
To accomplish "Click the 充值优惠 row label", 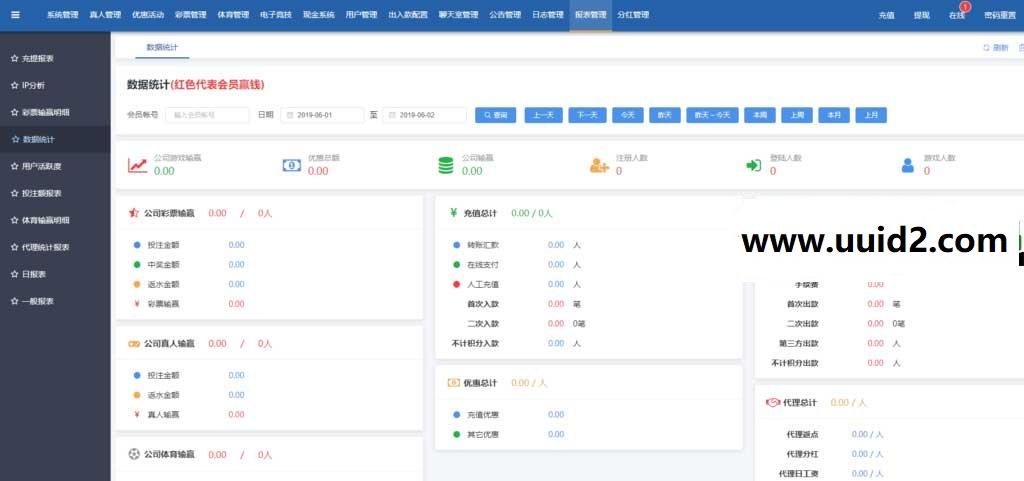I will click(x=483, y=414).
